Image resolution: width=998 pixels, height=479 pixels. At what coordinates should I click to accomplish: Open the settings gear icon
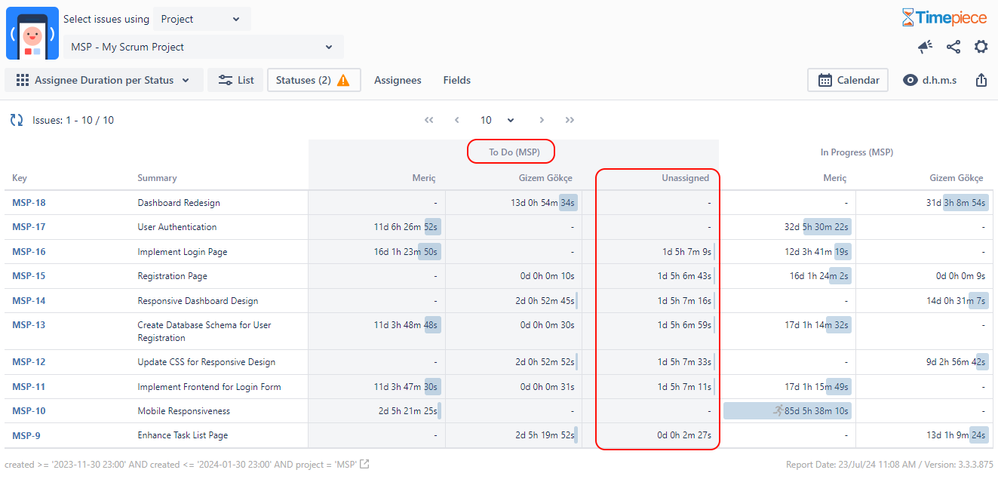click(981, 46)
